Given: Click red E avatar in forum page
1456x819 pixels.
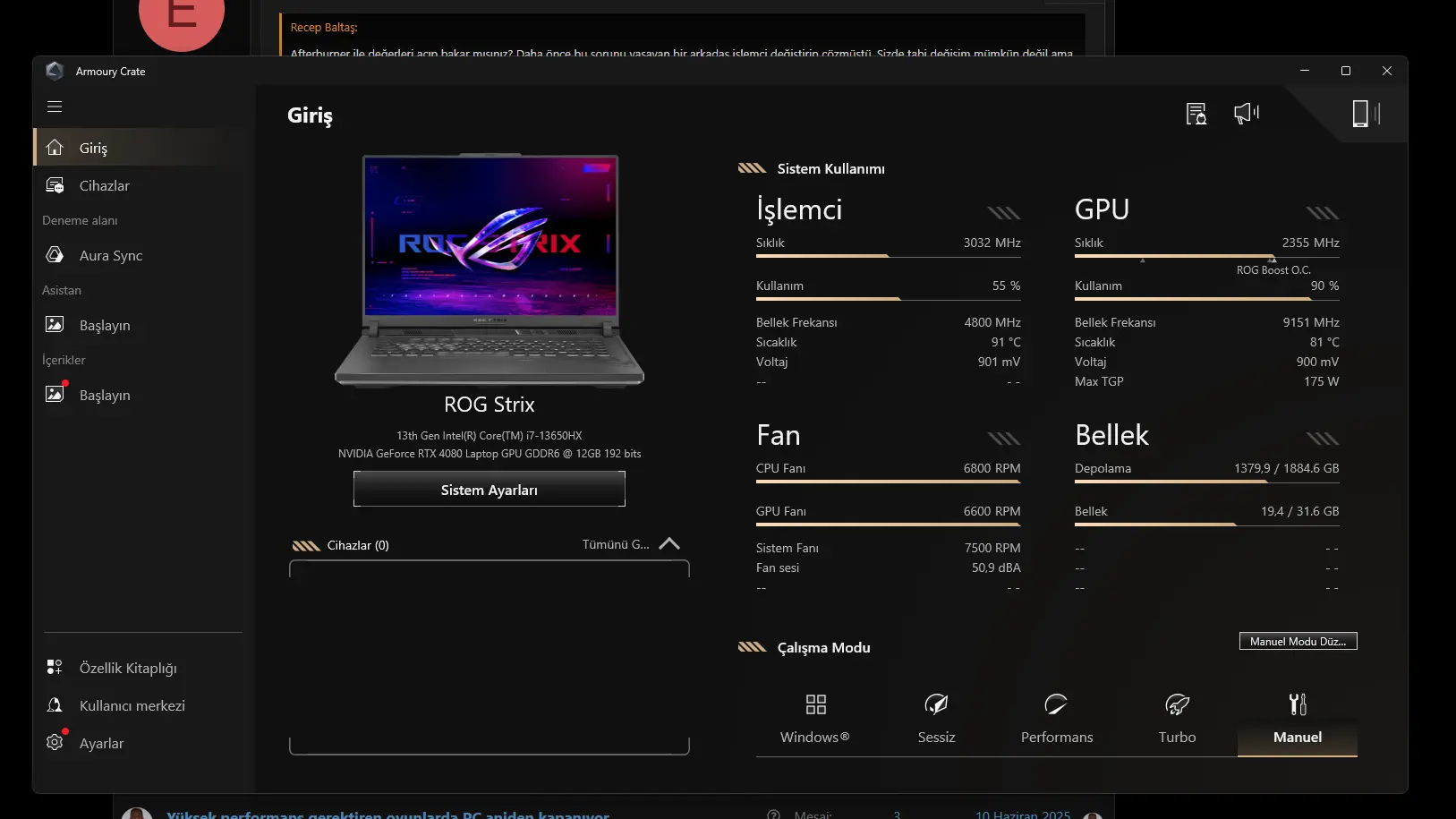Looking at the screenshot, I should coord(182,18).
